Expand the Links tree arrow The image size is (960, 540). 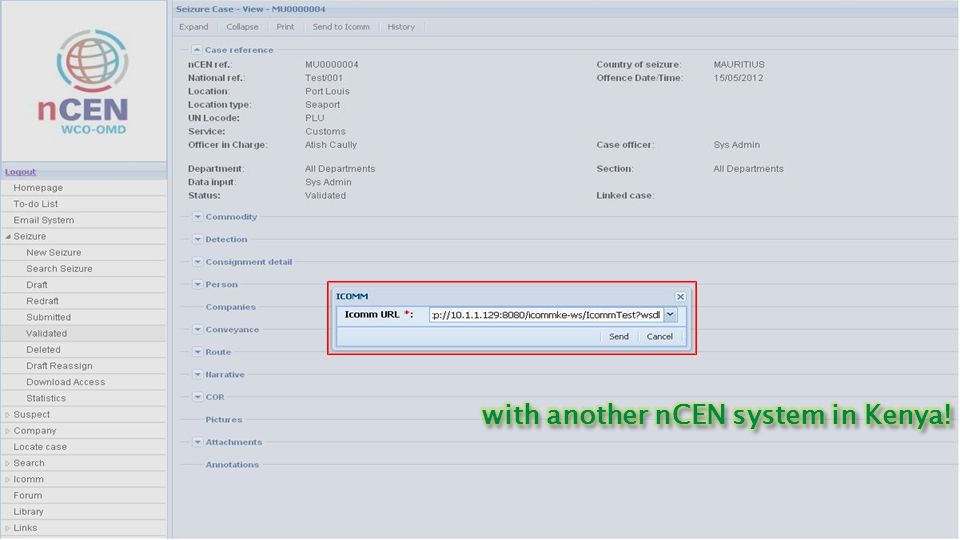(8, 528)
